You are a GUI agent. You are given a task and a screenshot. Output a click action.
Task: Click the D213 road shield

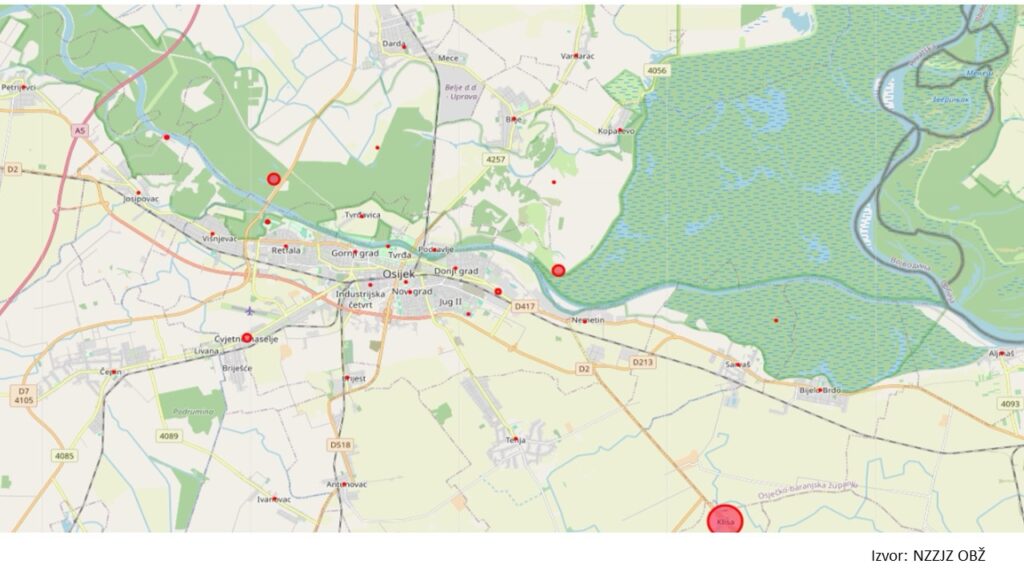coord(643,362)
